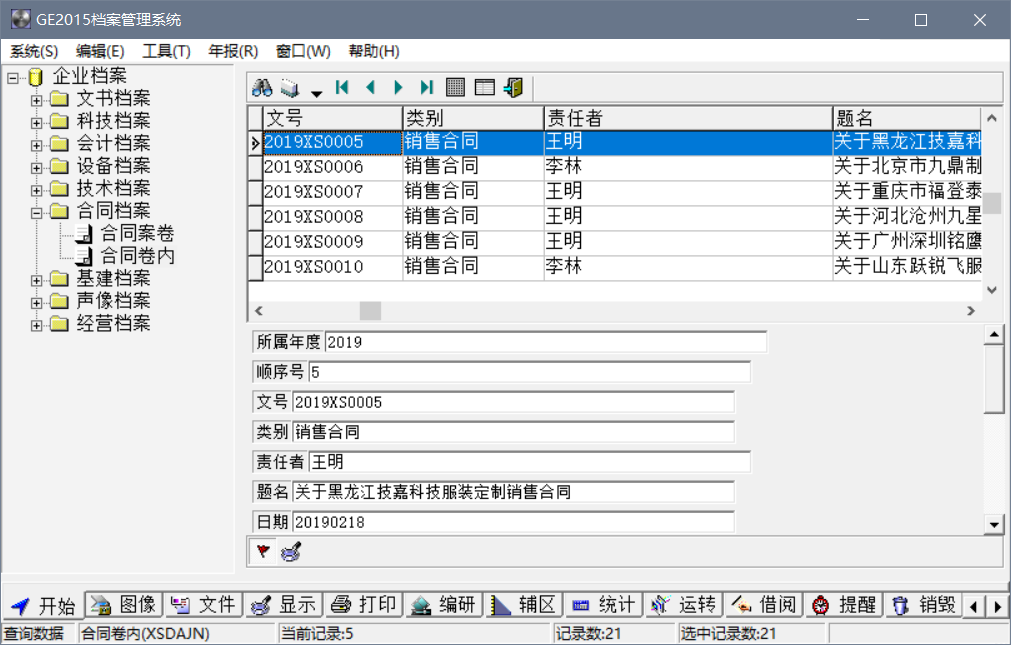Click 辅区 button
Screen dimensions: 1011x645
[524, 605]
